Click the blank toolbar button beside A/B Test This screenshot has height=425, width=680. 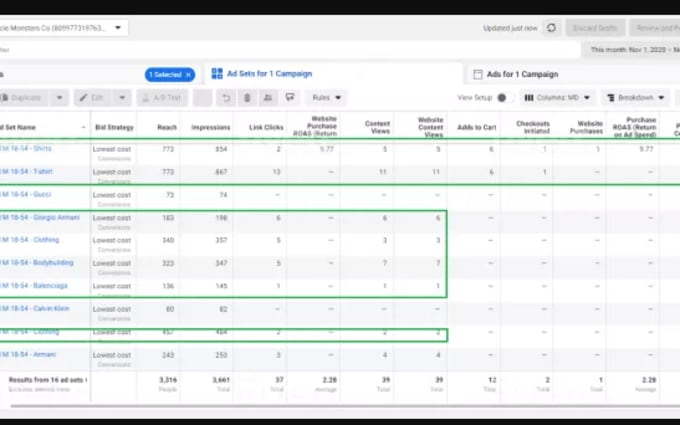(x=203, y=98)
